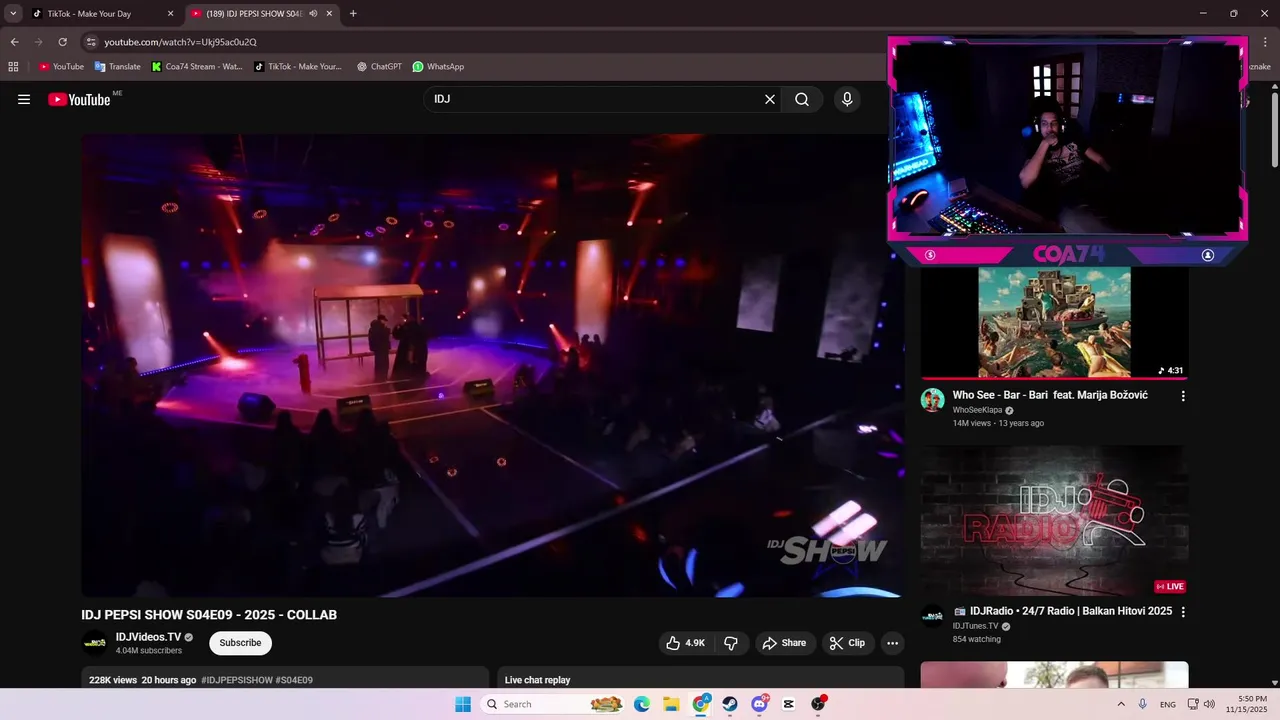Open the WhoSeeKlapa channel link
1280x720 pixels.
pyautogui.click(x=978, y=410)
